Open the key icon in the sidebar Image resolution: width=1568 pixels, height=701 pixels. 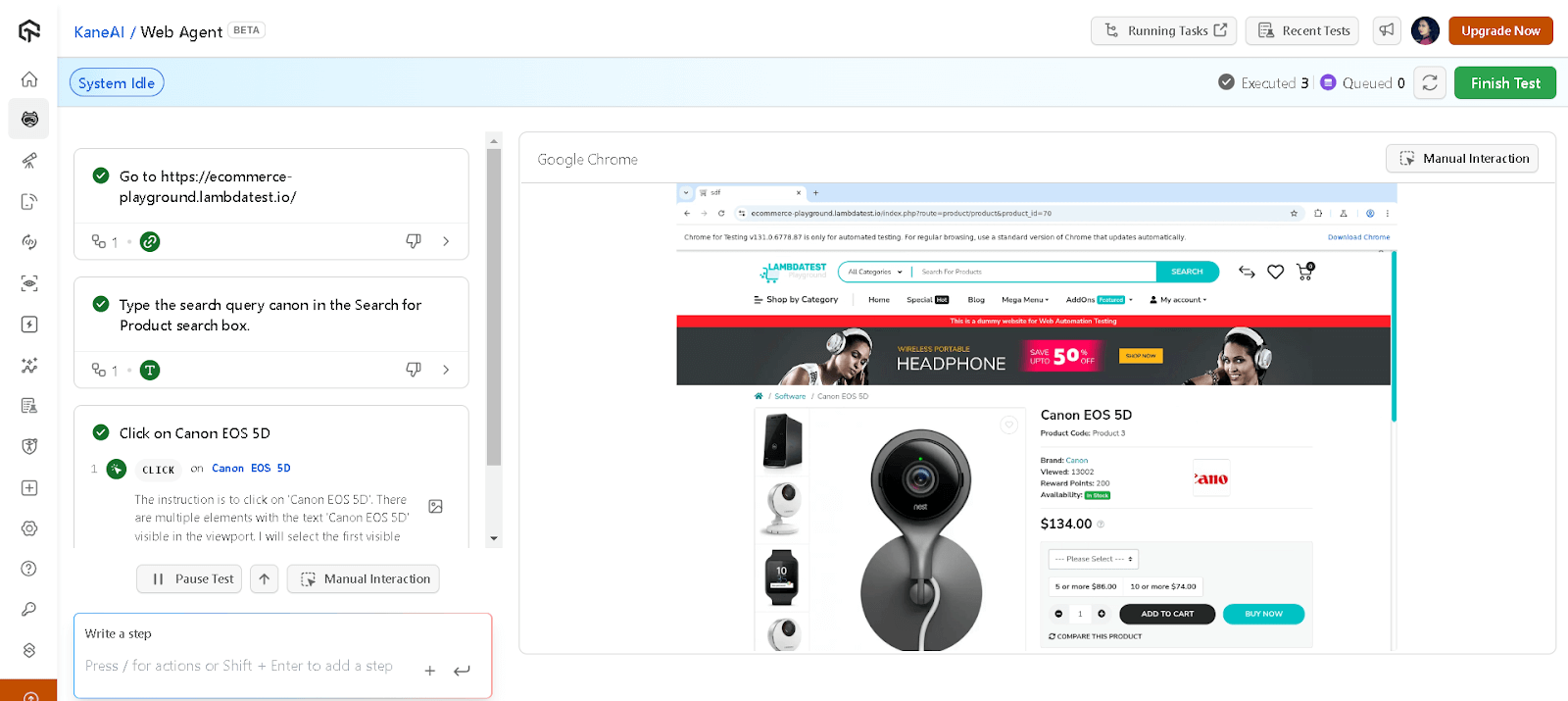point(29,609)
